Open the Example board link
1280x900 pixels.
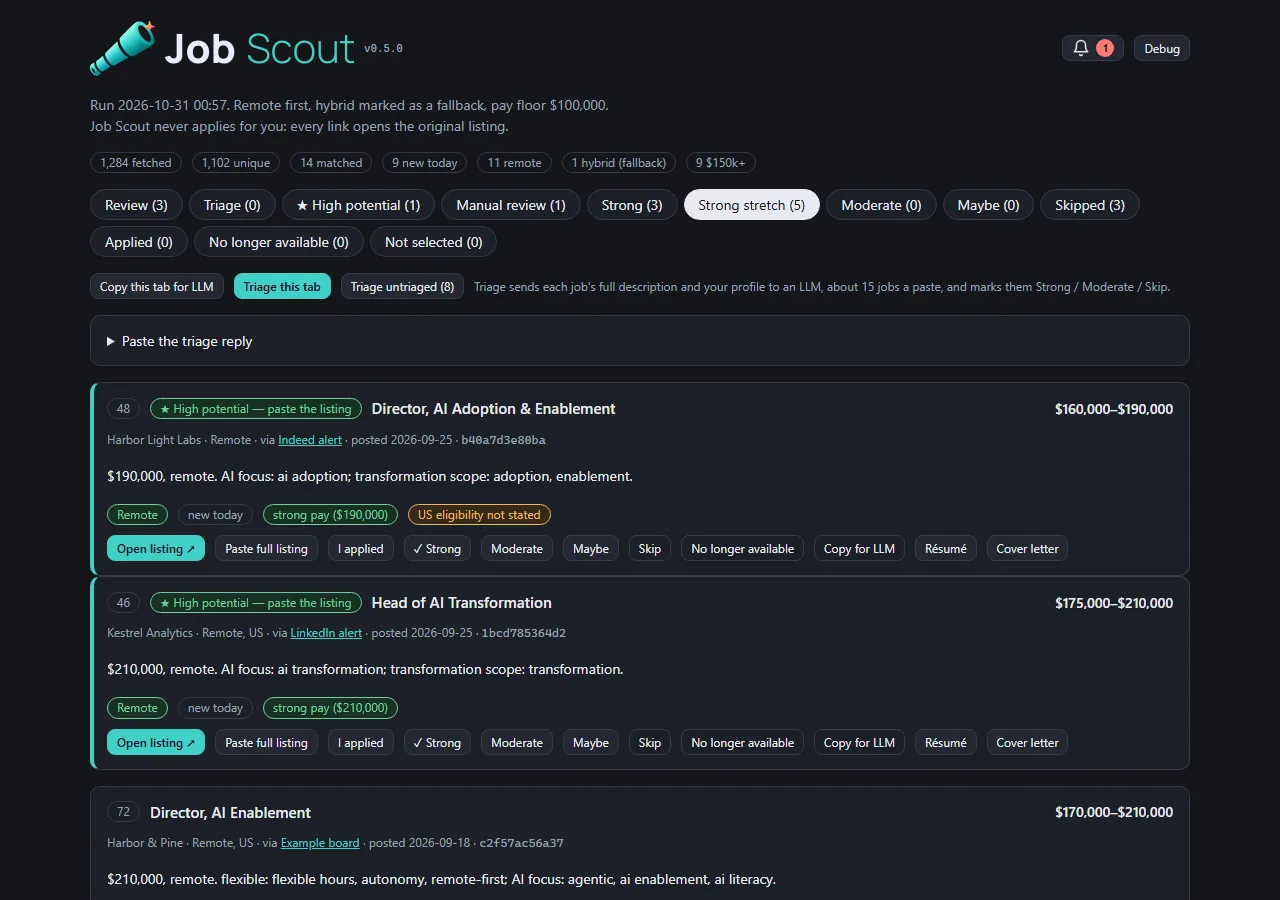320,843
